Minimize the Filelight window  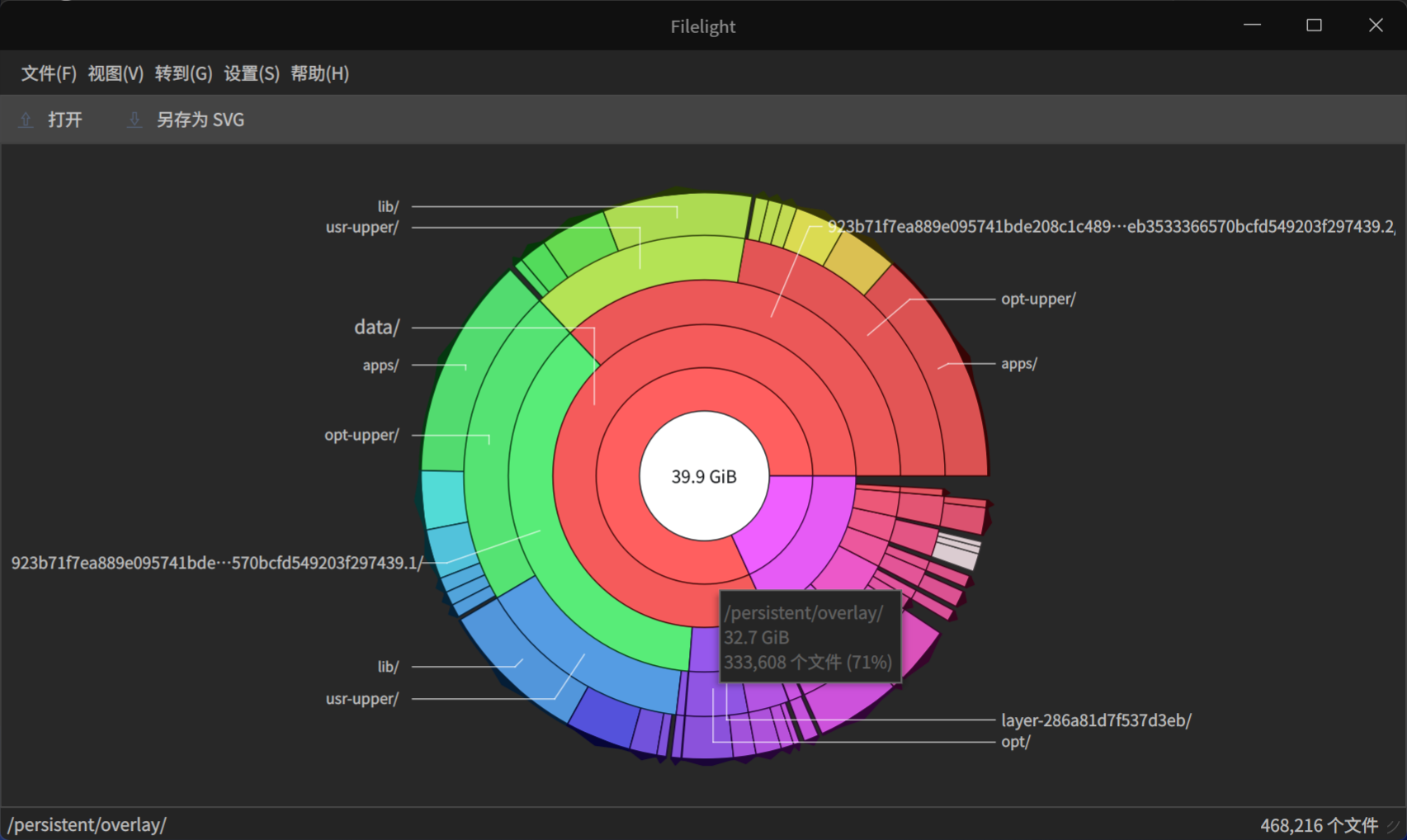1253,26
